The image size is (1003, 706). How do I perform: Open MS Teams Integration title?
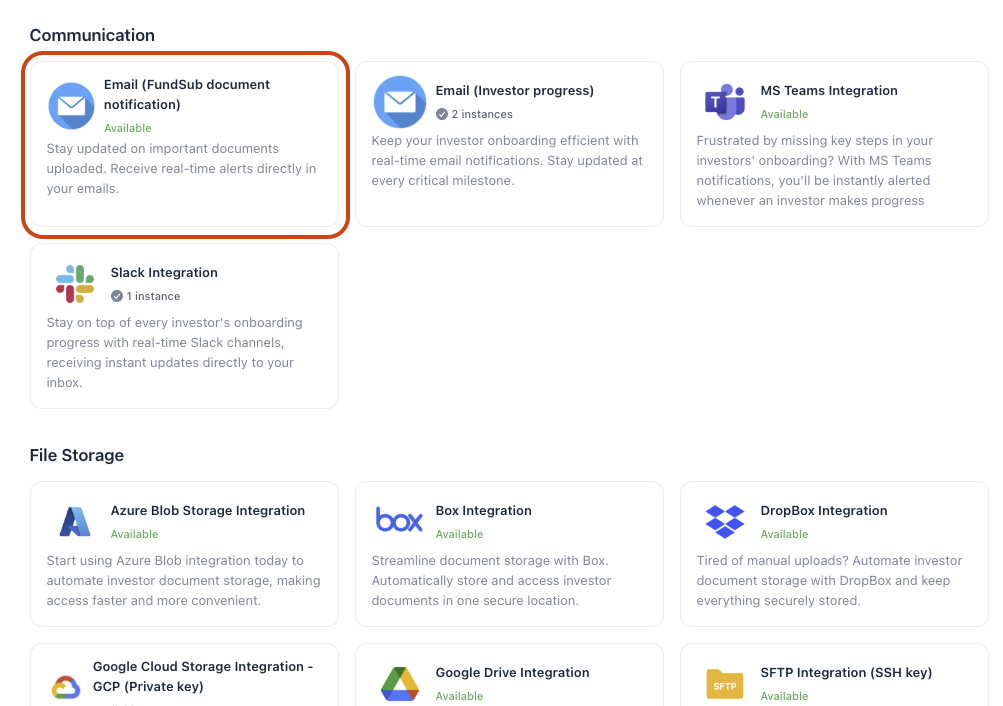tap(829, 91)
